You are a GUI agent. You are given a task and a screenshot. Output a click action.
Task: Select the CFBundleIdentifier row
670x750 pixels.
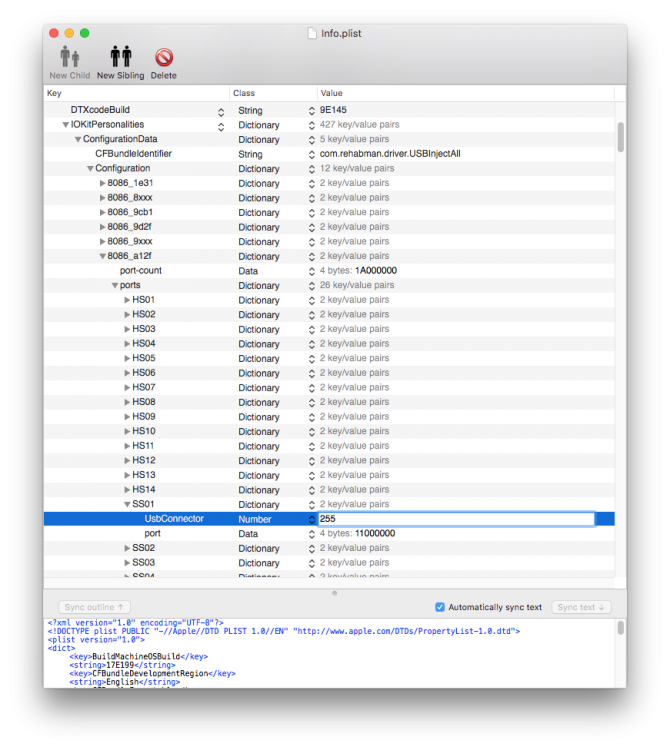(x=329, y=154)
